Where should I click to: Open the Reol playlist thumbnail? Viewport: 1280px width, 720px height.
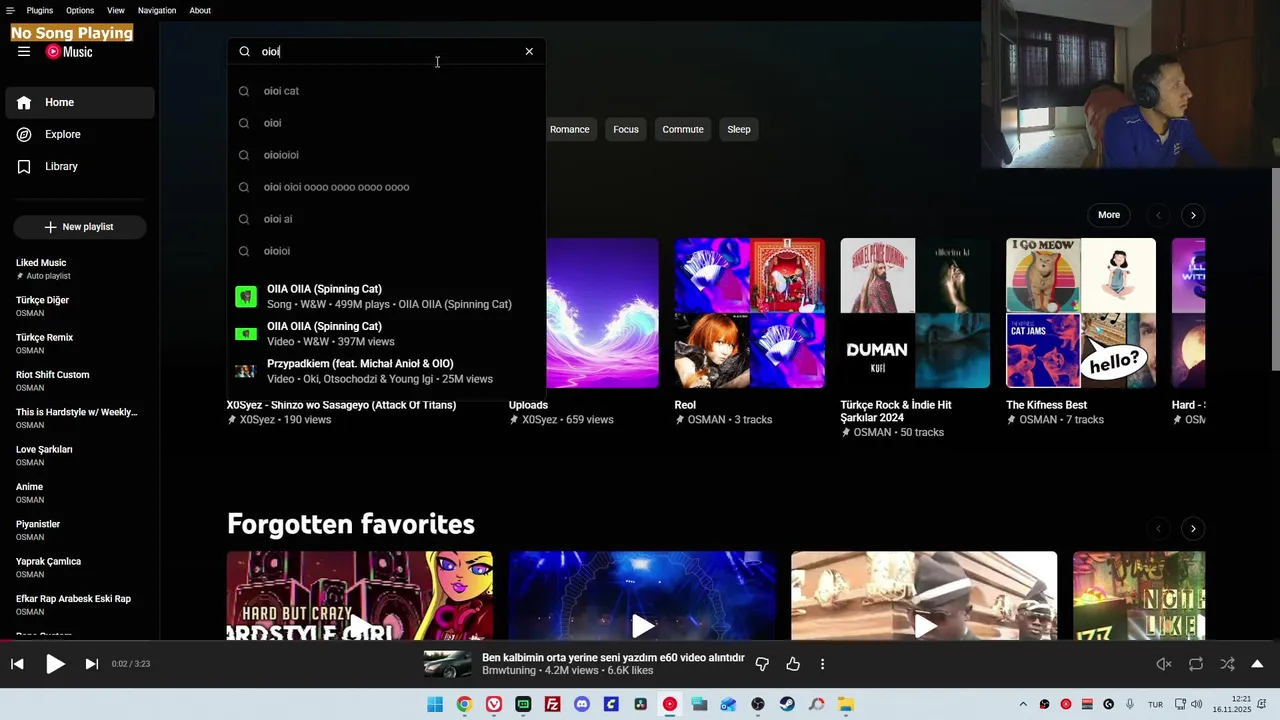pyautogui.click(x=750, y=313)
